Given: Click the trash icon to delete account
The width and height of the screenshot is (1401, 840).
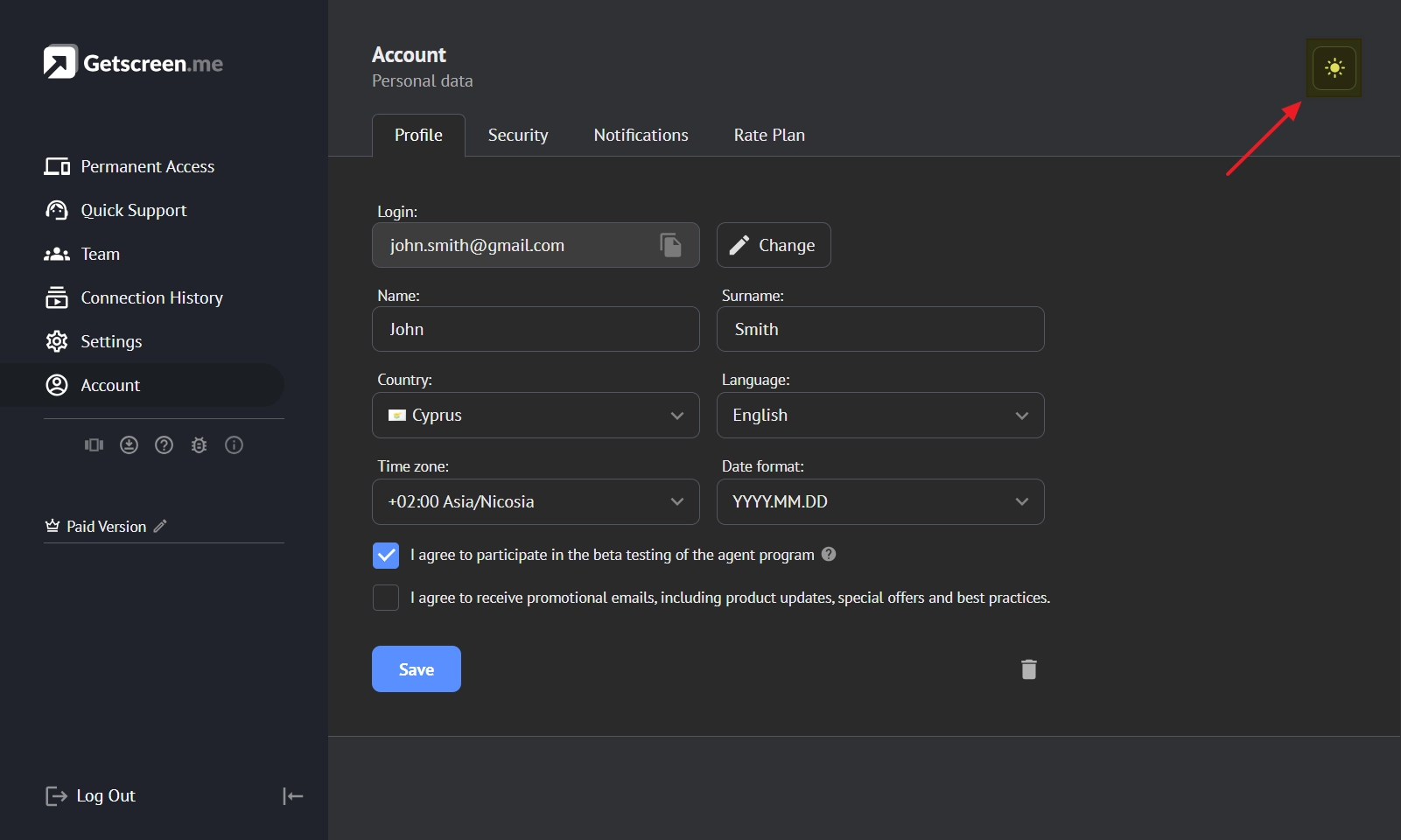Looking at the screenshot, I should 1028,669.
